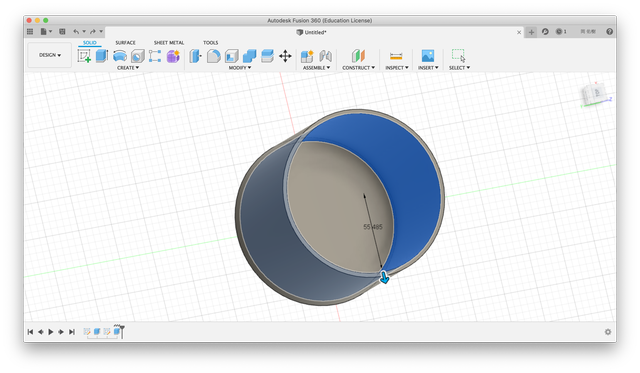This screenshot has height=373, width=640.
Task: Select the purple Create Form tool
Action: pyautogui.click(x=173, y=56)
